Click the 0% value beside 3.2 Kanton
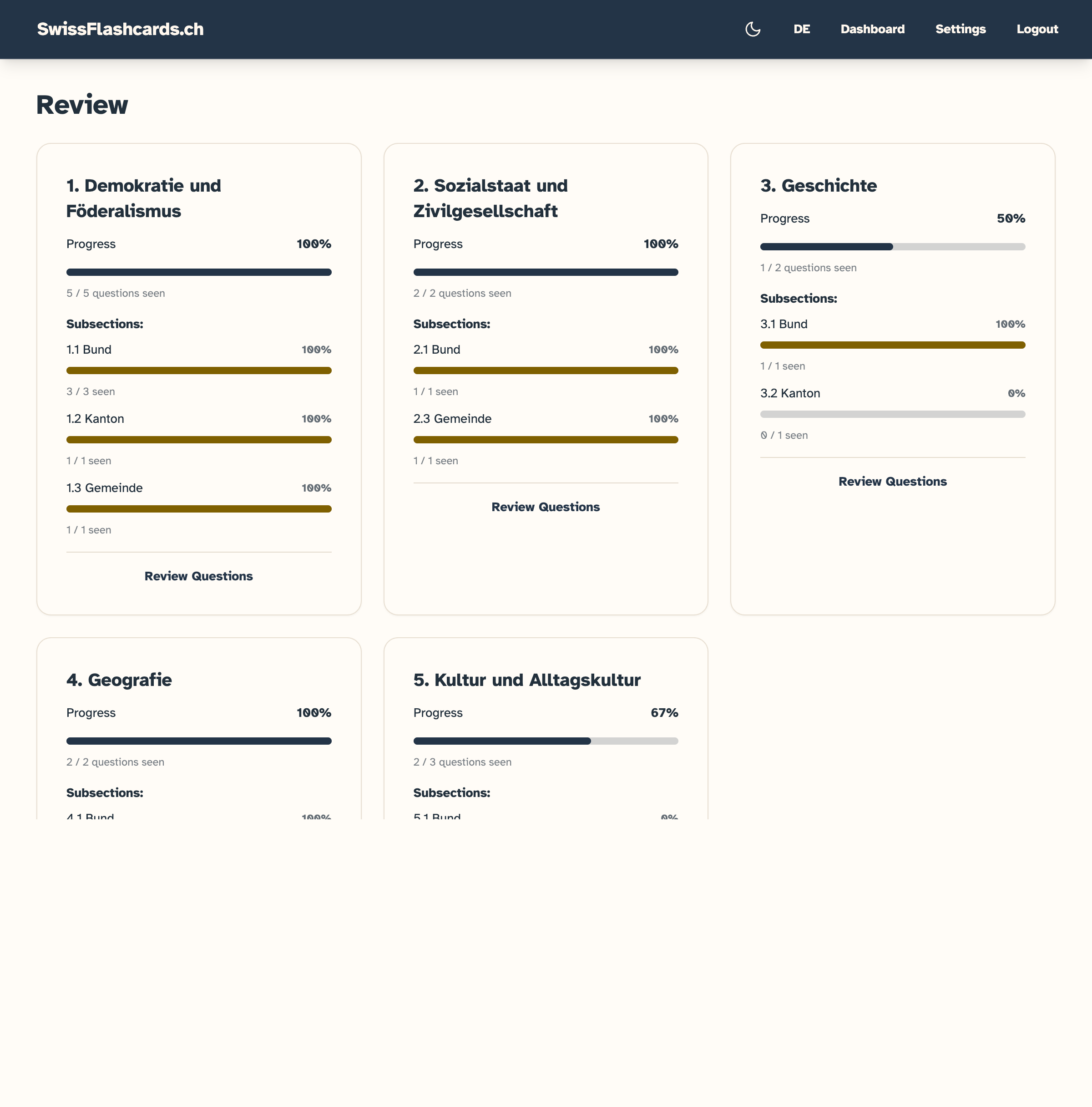Image resolution: width=1092 pixels, height=1107 pixels. [x=1016, y=394]
